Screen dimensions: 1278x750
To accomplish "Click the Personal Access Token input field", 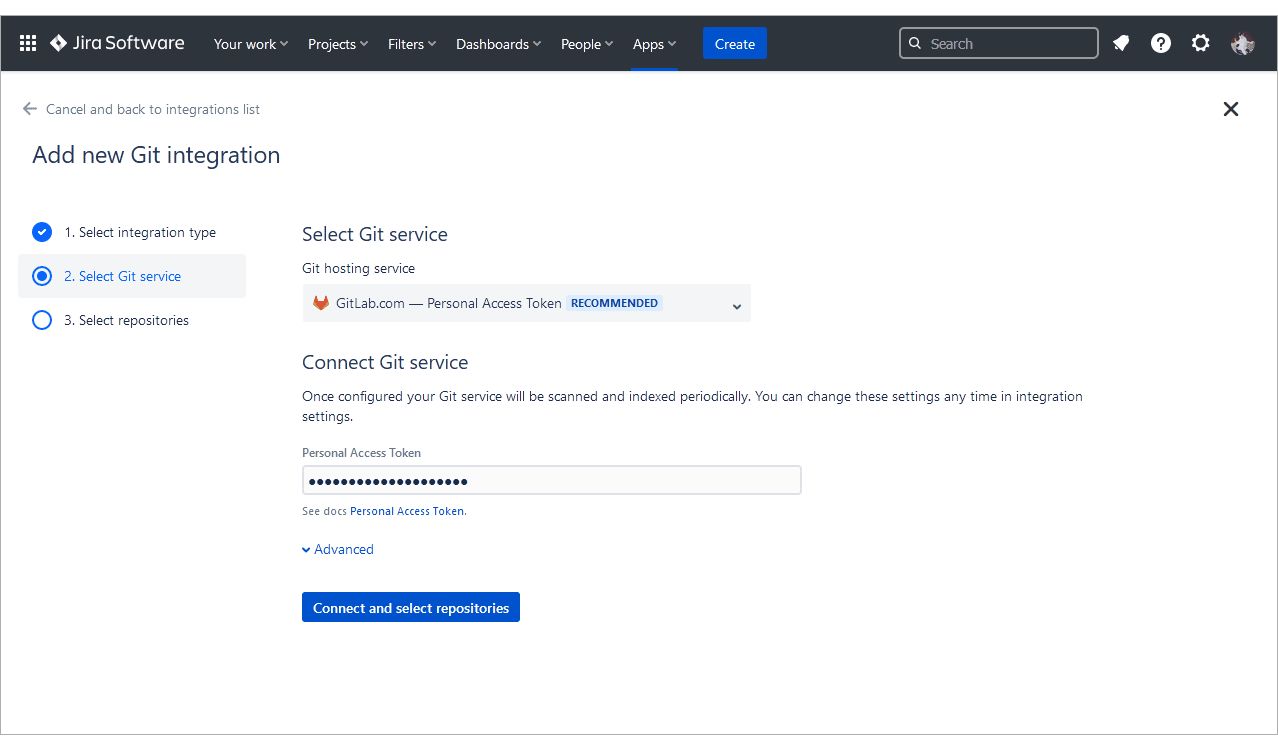I will tap(551, 481).
